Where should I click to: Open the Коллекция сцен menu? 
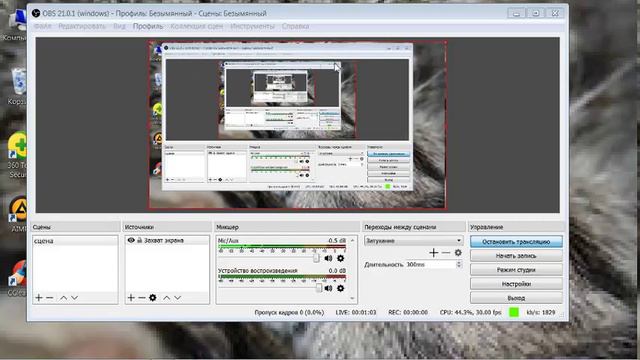[x=197, y=26]
